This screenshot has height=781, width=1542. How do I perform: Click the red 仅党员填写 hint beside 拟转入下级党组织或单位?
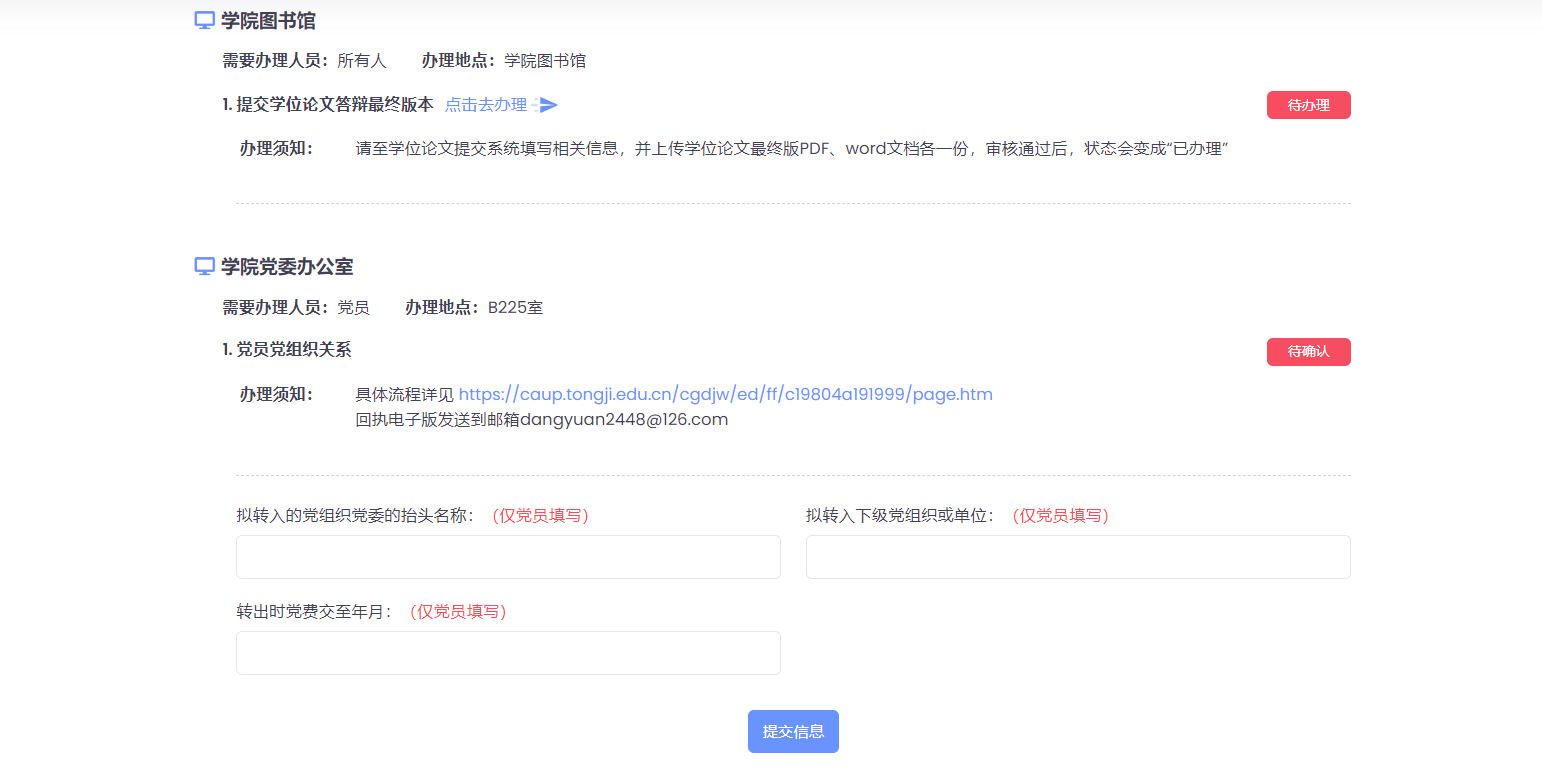pos(1060,516)
